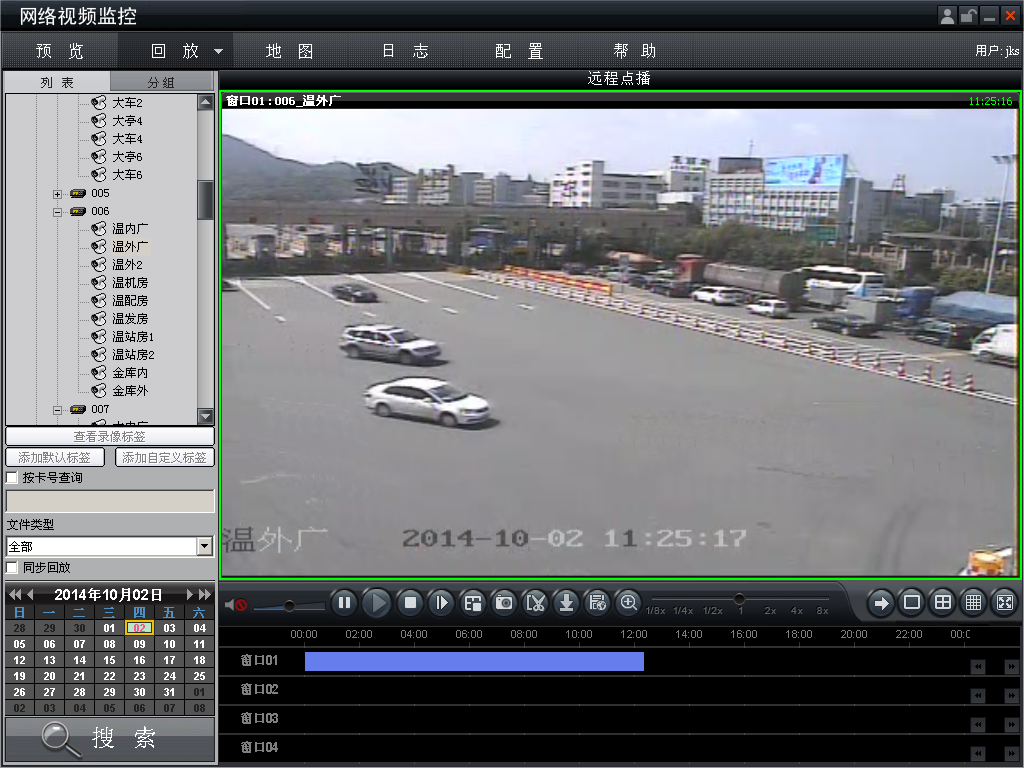This screenshot has width=1024, height=768.
Task: Click the 搜索 search button
Action: [110, 739]
